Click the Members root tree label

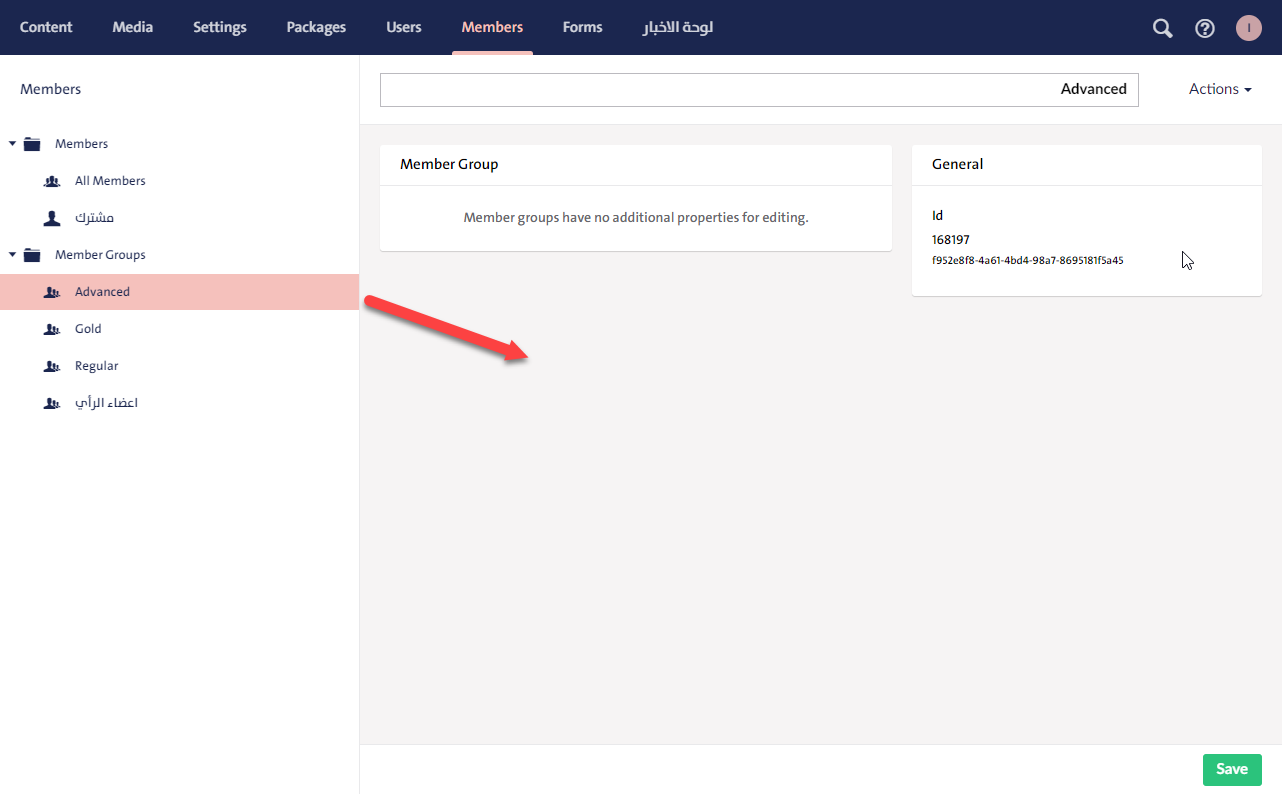coord(81,144)
